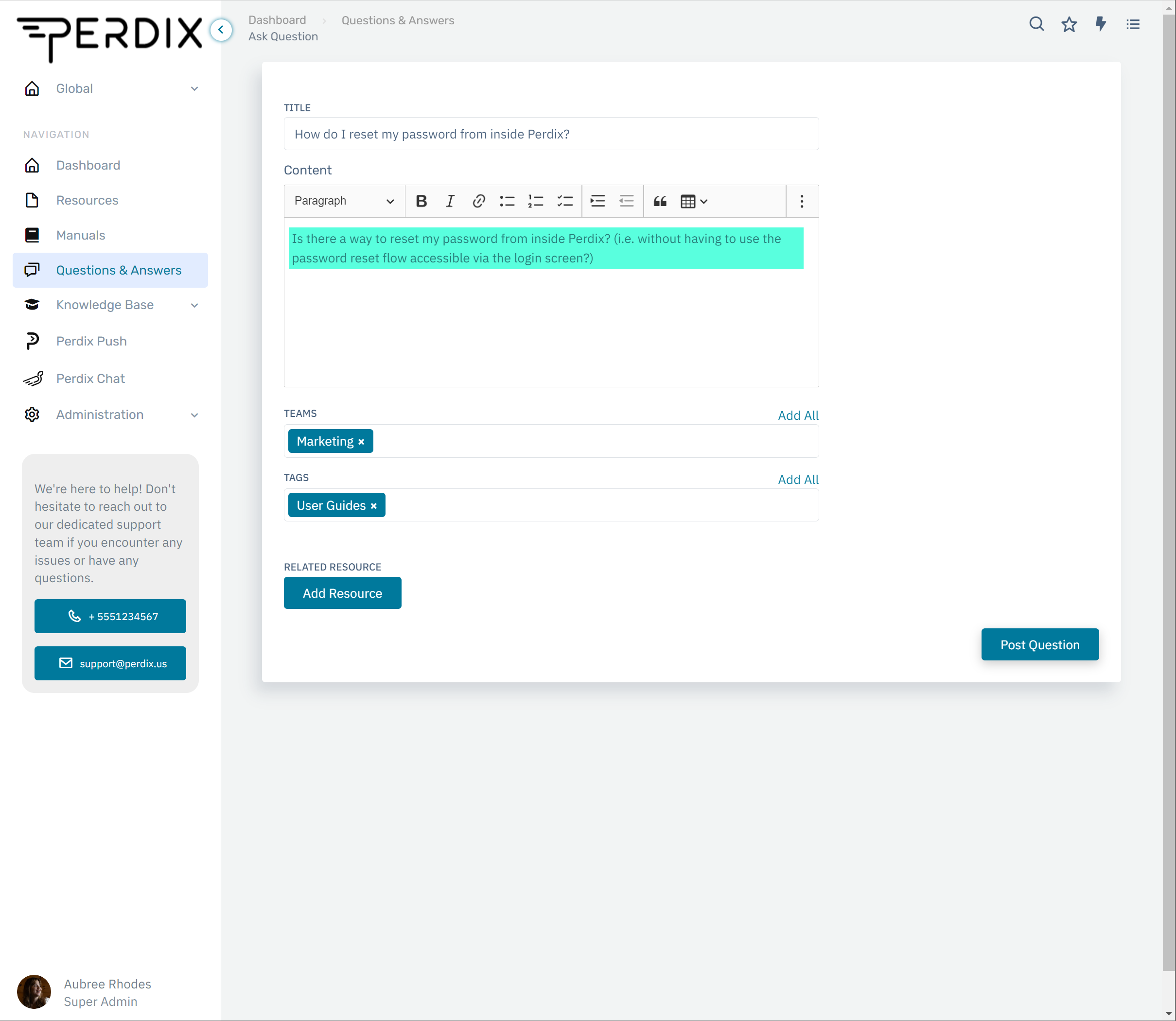Image resolution: width=1176 pixels, height=1021 pixels.
Task: Click Add Resource button
Action: (x=343, y=594)
